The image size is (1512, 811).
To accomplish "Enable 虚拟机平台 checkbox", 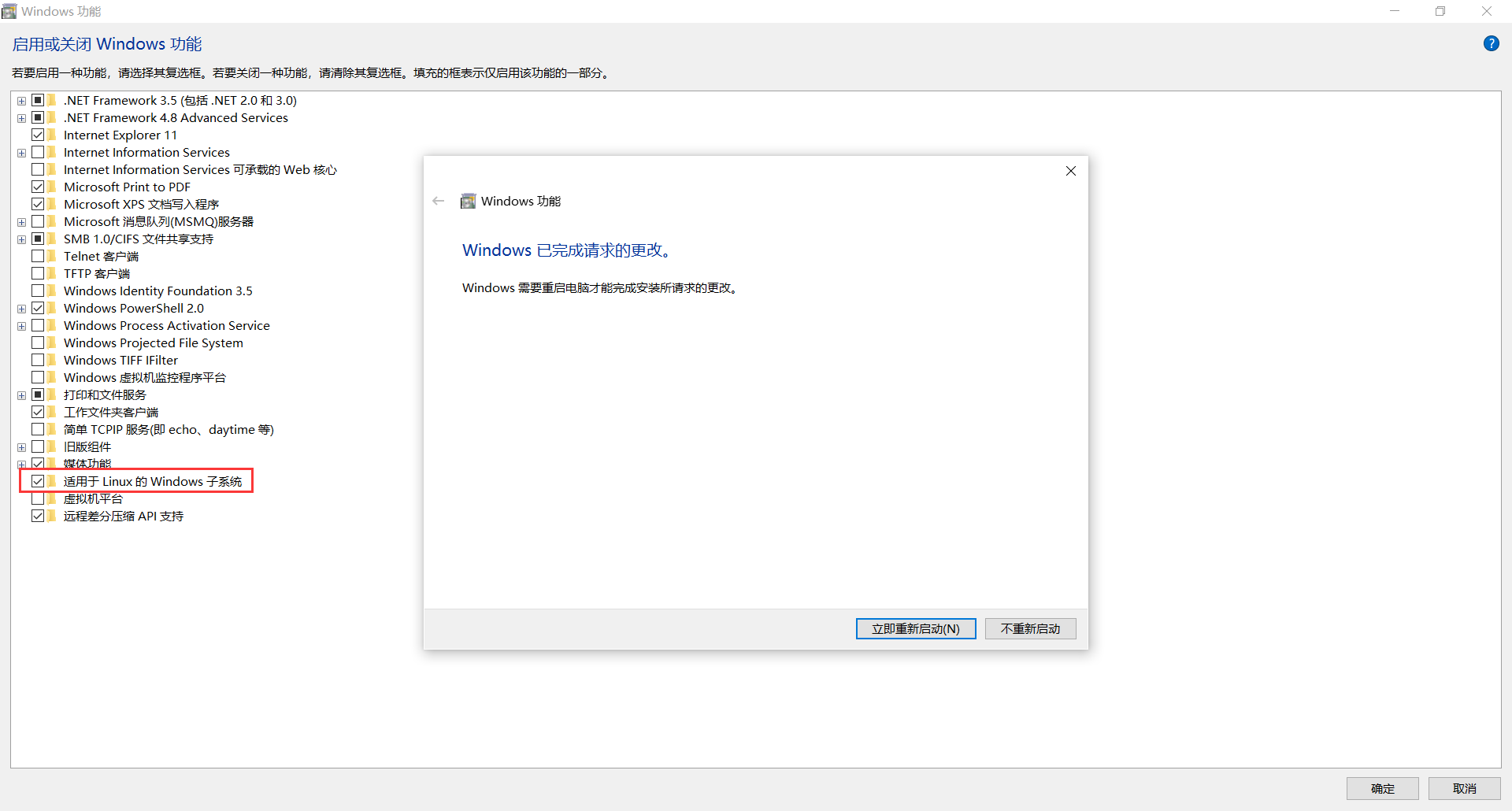I will (38, 498).
